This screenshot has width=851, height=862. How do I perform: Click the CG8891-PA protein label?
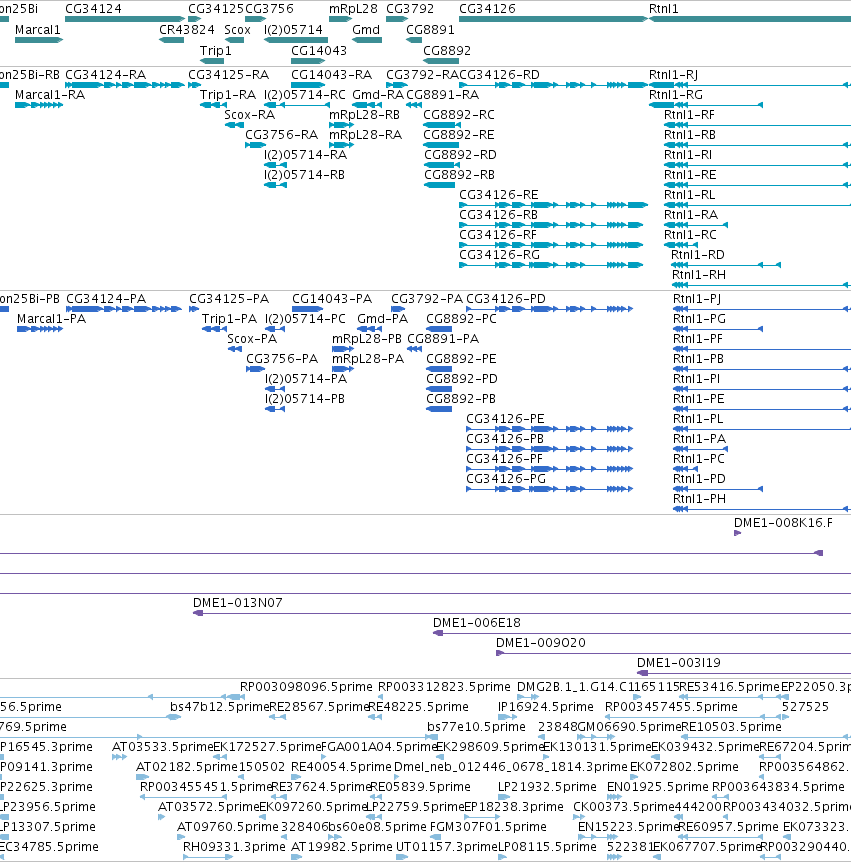tap(443, 339)
